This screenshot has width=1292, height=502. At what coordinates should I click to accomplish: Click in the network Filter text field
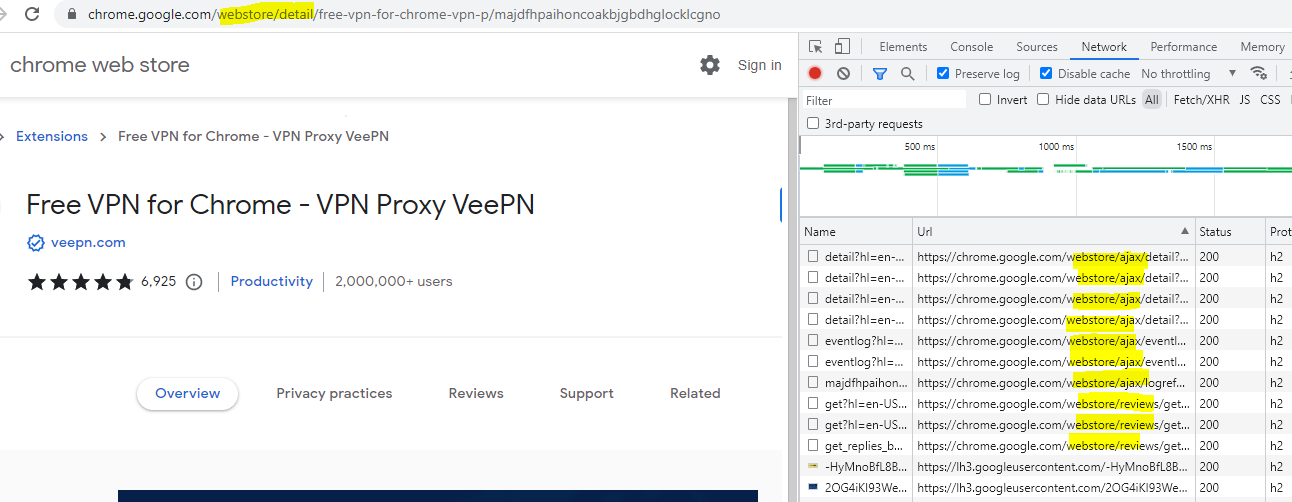coord(884,100)
